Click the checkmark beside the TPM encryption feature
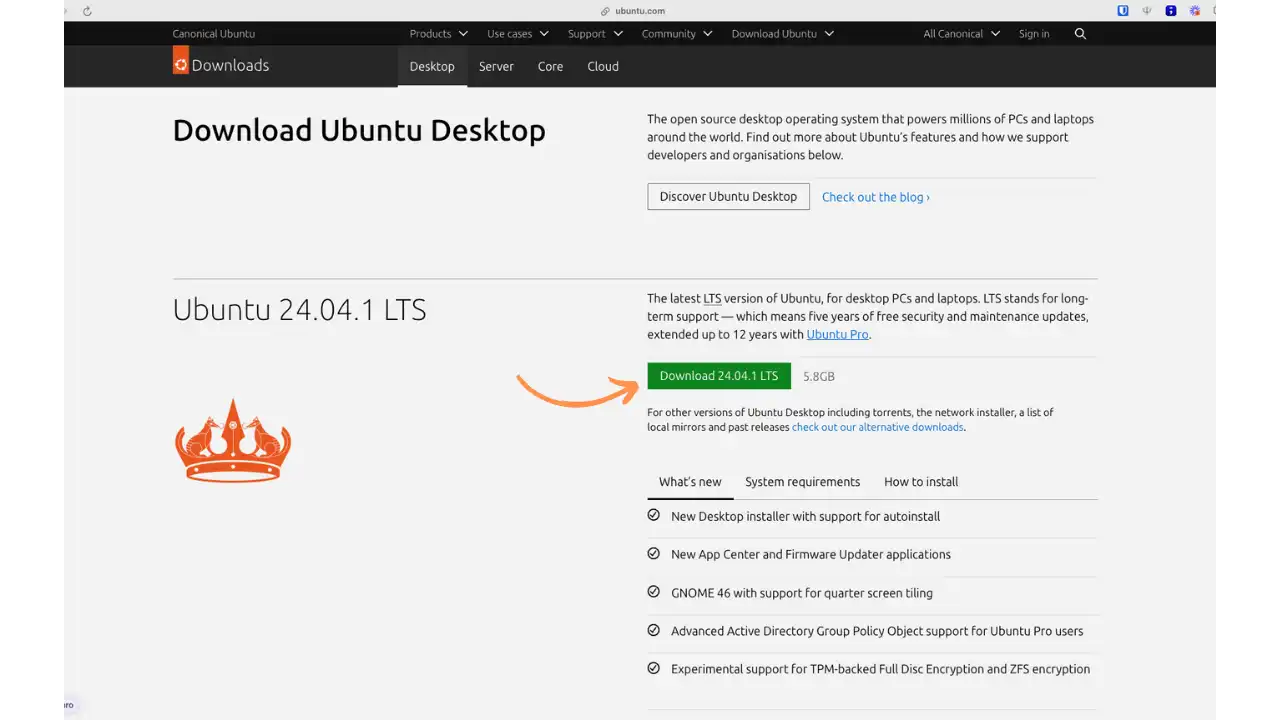The image size is (1280, 720). tap(654, 668)
